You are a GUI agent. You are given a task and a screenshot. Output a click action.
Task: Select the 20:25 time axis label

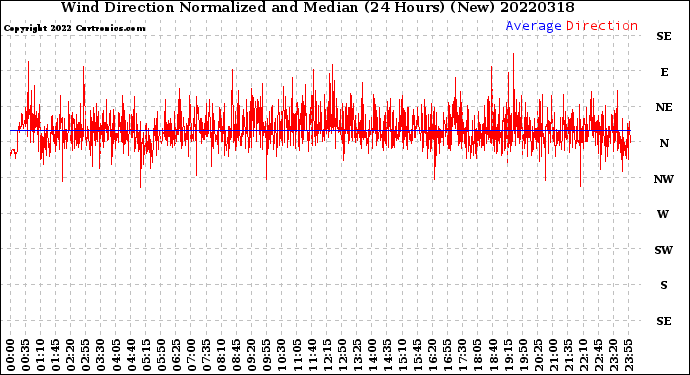[538, 355]
